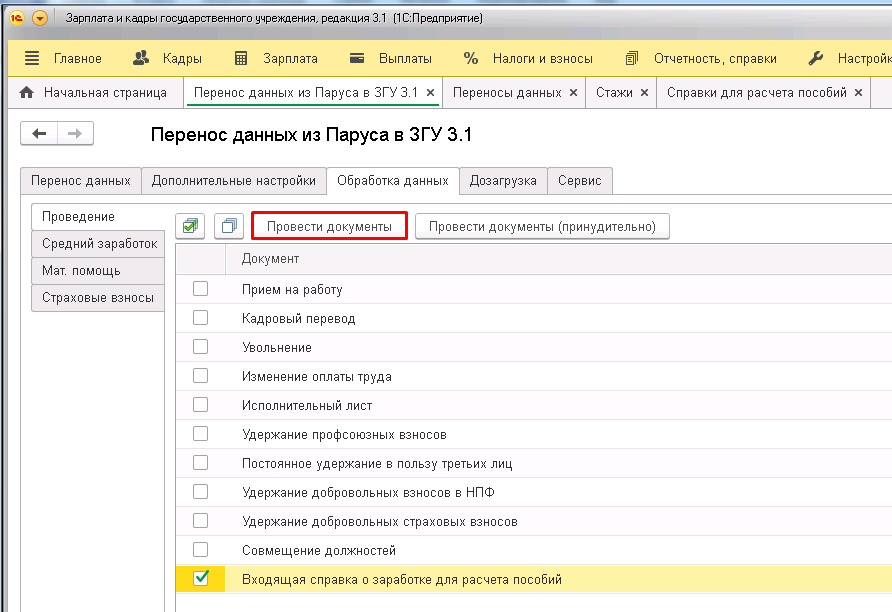This screenshot has height=612, width=892.
Task: Select the Средний заработок side tab
Action: tap(99, 243)
